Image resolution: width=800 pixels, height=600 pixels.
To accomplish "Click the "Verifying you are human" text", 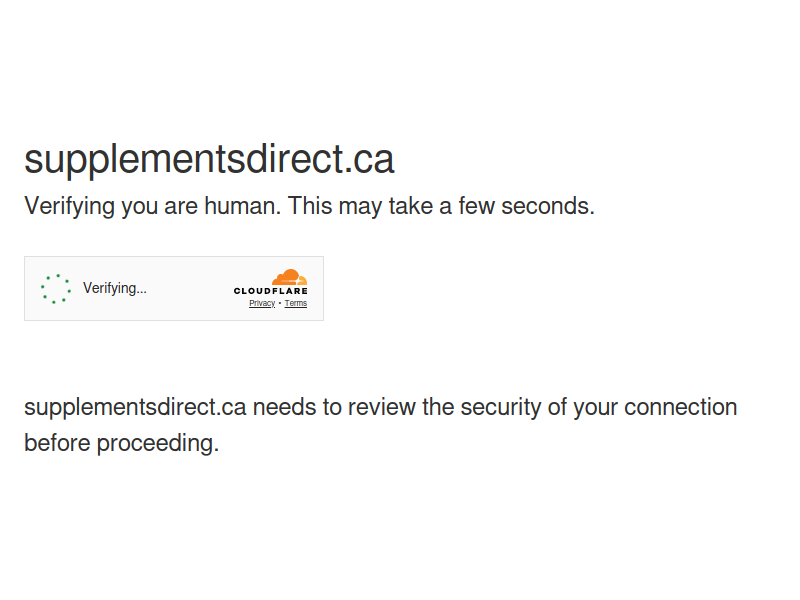I will (152, 206).
